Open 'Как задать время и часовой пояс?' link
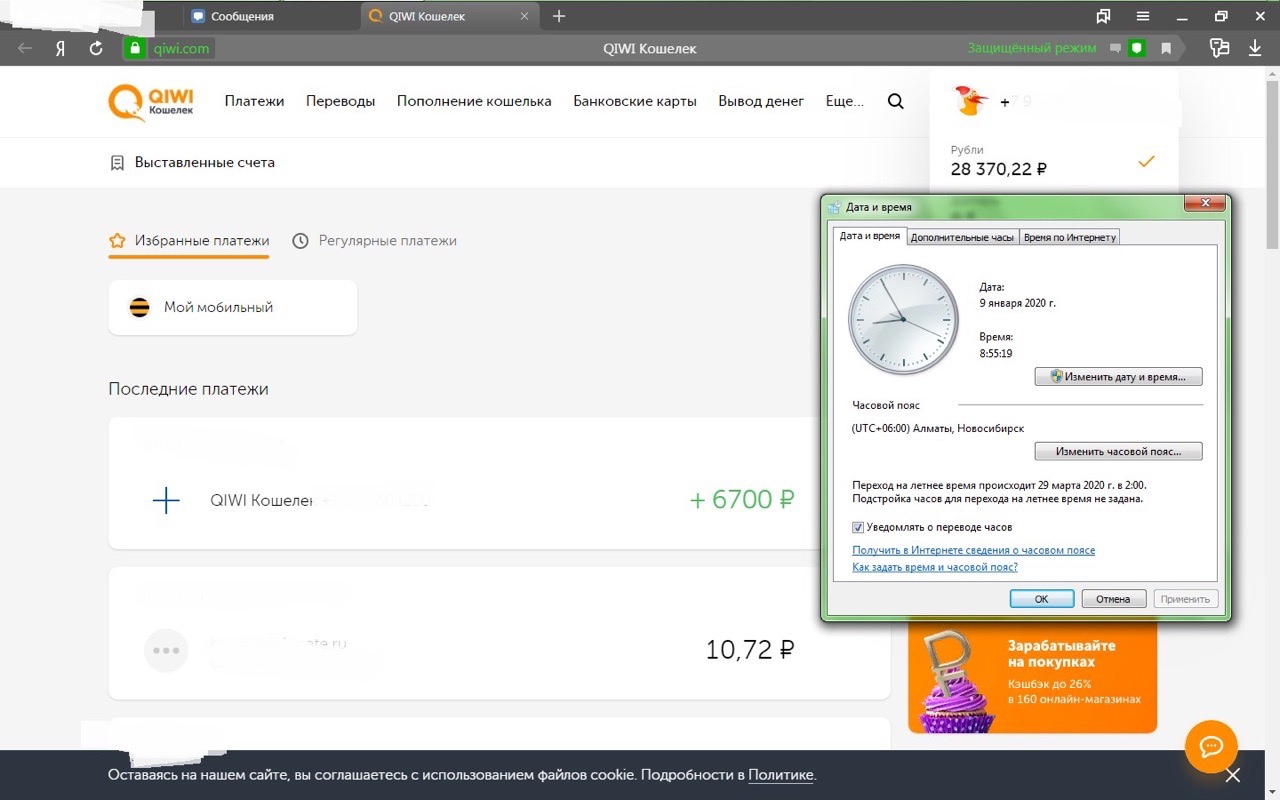Viewport: 1280px width, 800px height. 934,567
